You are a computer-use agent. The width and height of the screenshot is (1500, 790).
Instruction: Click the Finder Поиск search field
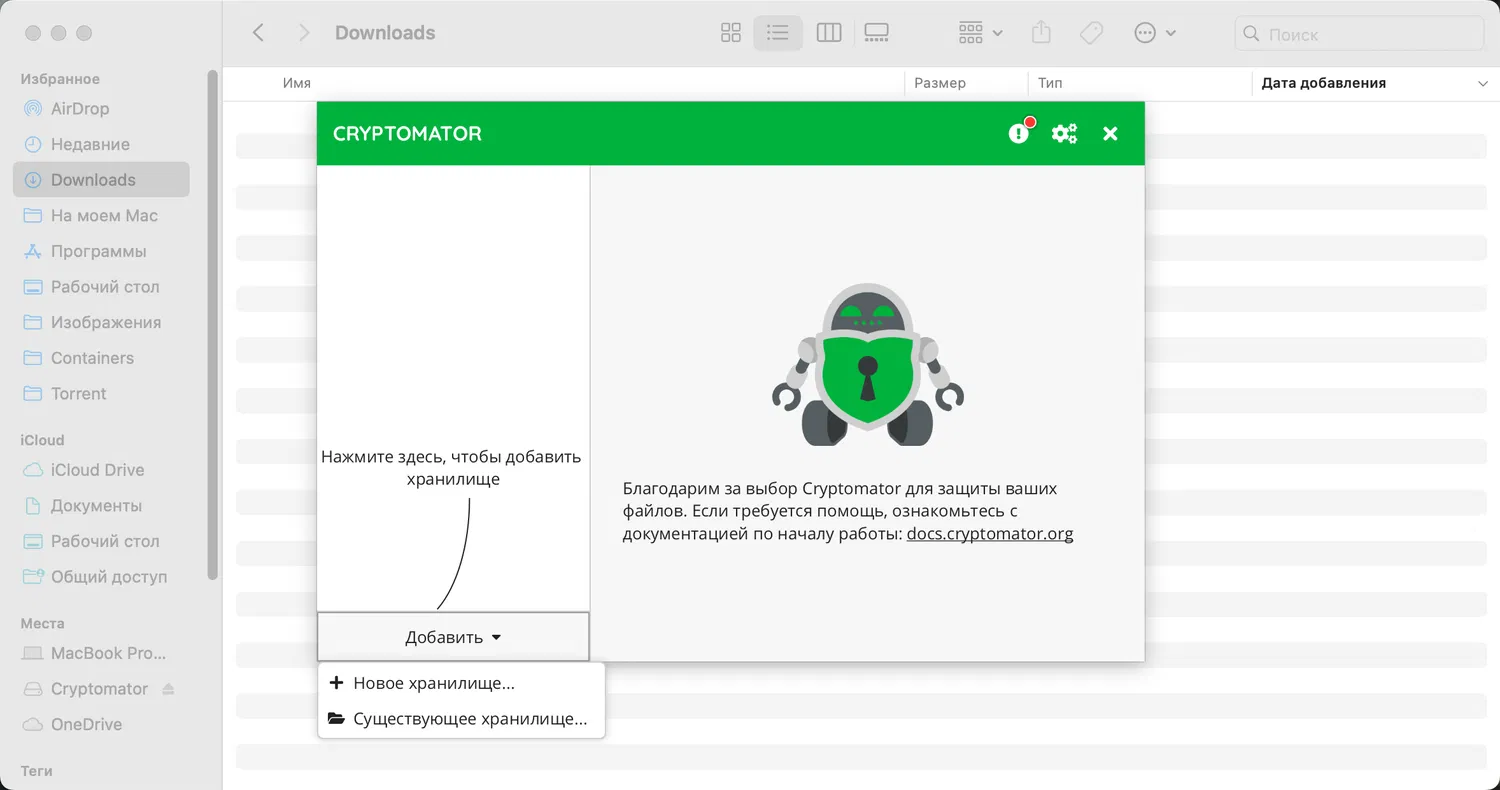coord(1359,34)
